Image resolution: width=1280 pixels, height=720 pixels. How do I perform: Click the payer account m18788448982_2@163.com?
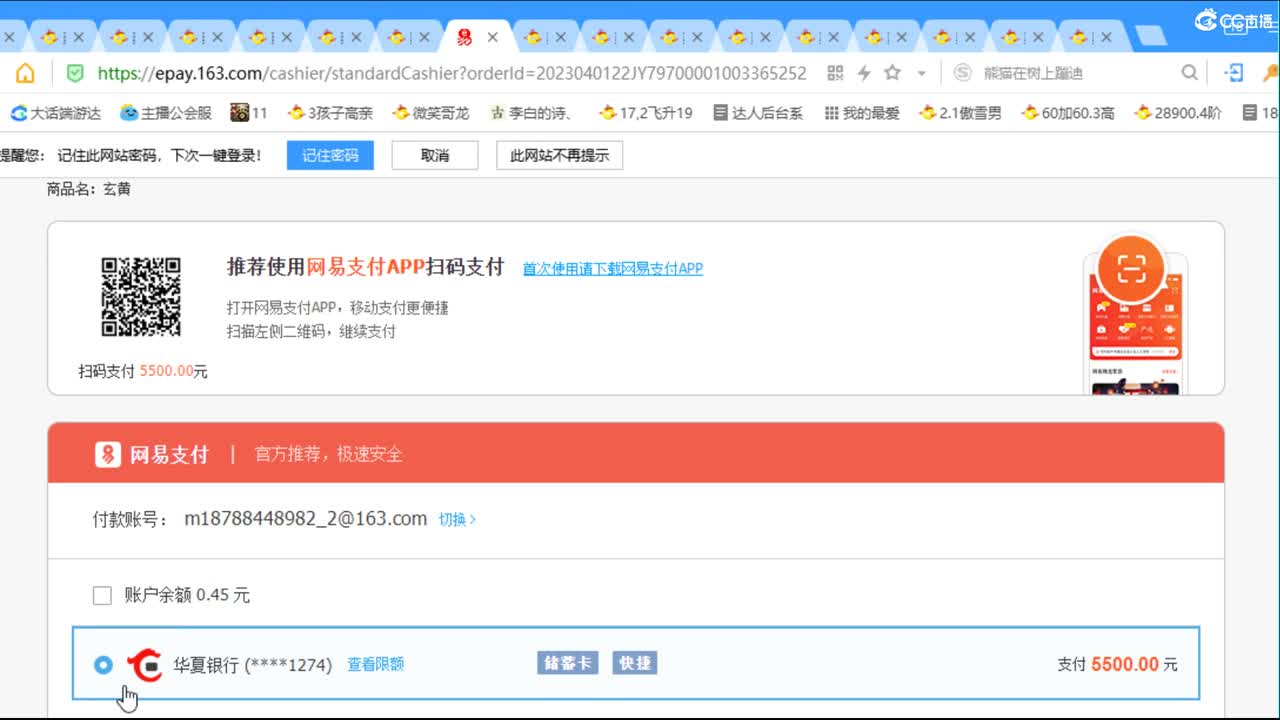(306, 519)
